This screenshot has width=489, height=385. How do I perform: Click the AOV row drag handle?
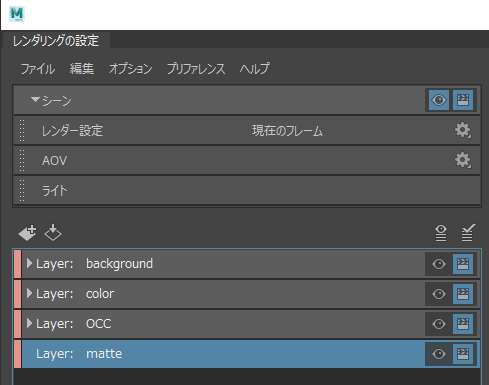click(x=22, y=160)
